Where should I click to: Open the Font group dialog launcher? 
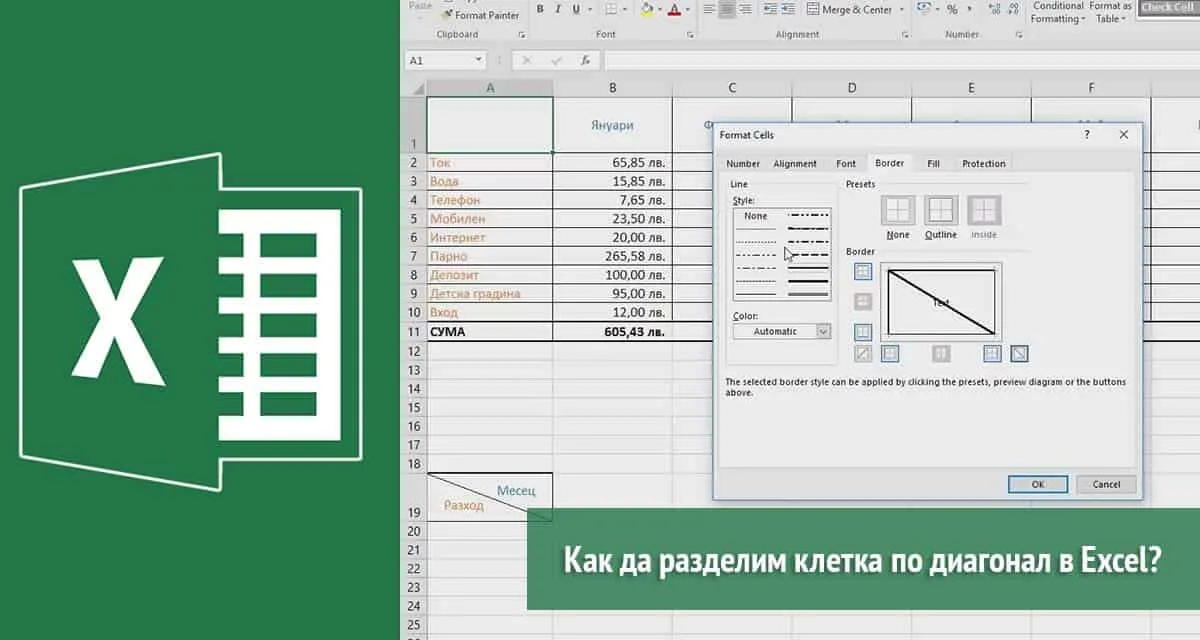point(690,34)
